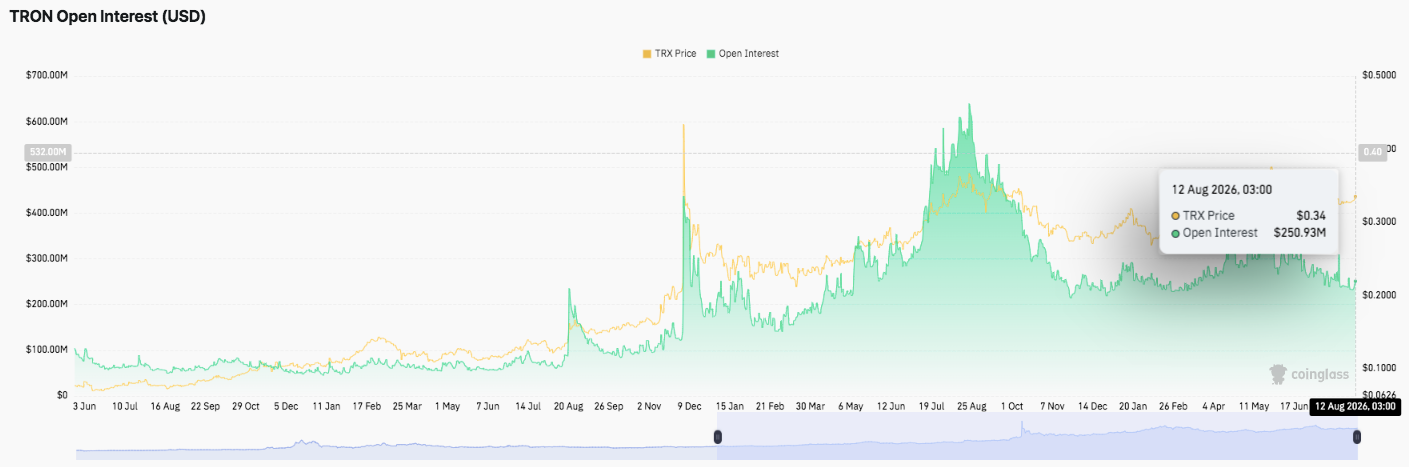Click the 30 Mar x-axis label

click(x=810, y=407)
